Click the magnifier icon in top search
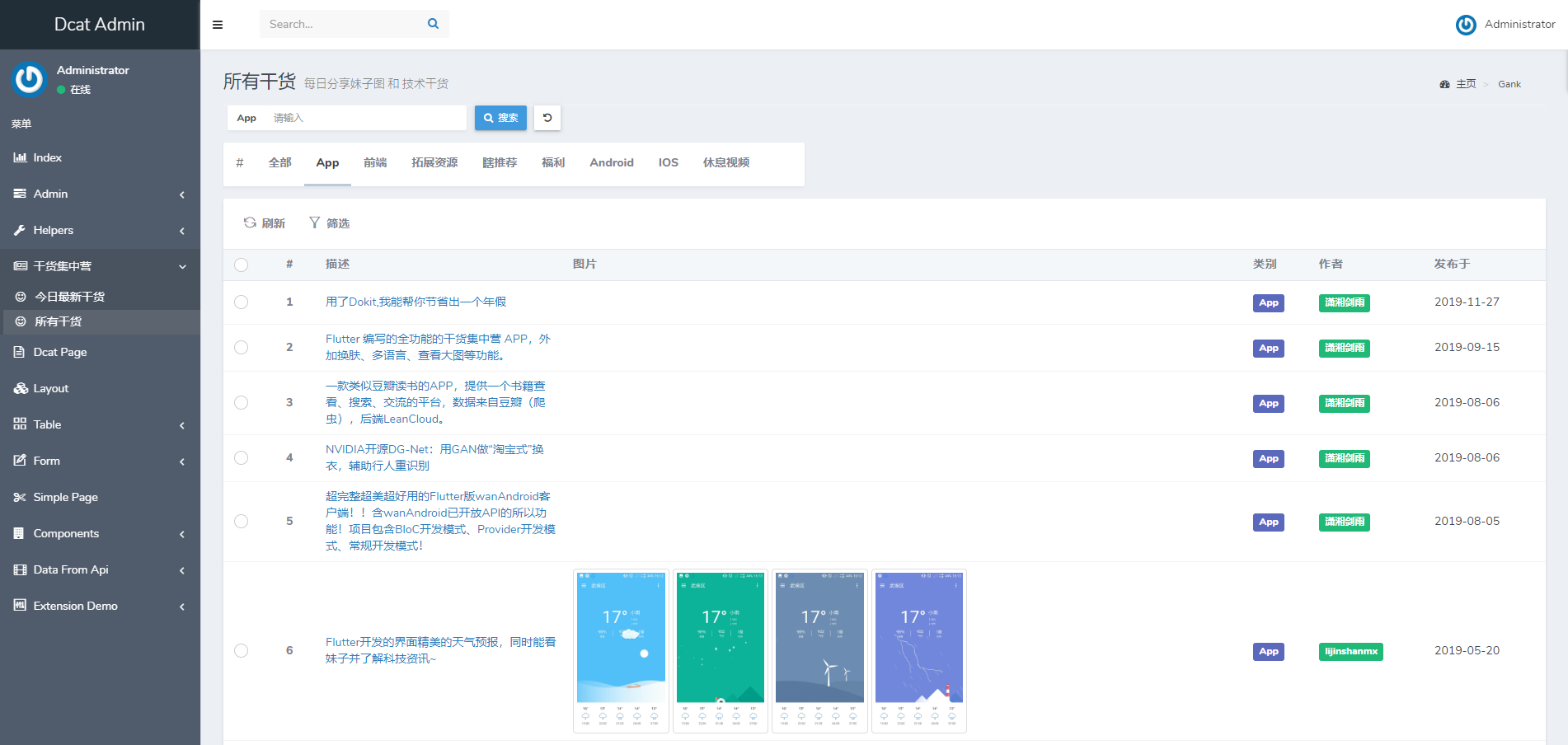This screenshot has height=745, width=1568. click(433, 24)
